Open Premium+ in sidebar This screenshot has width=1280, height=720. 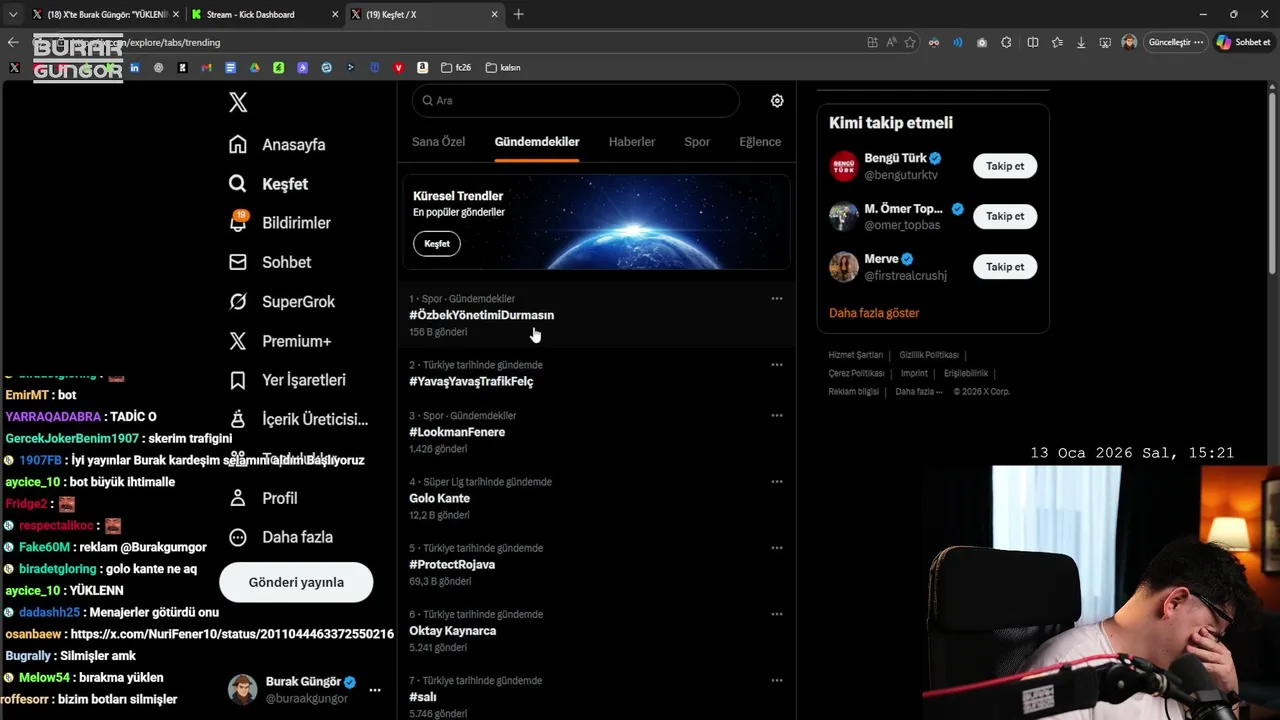coord(280,341)
